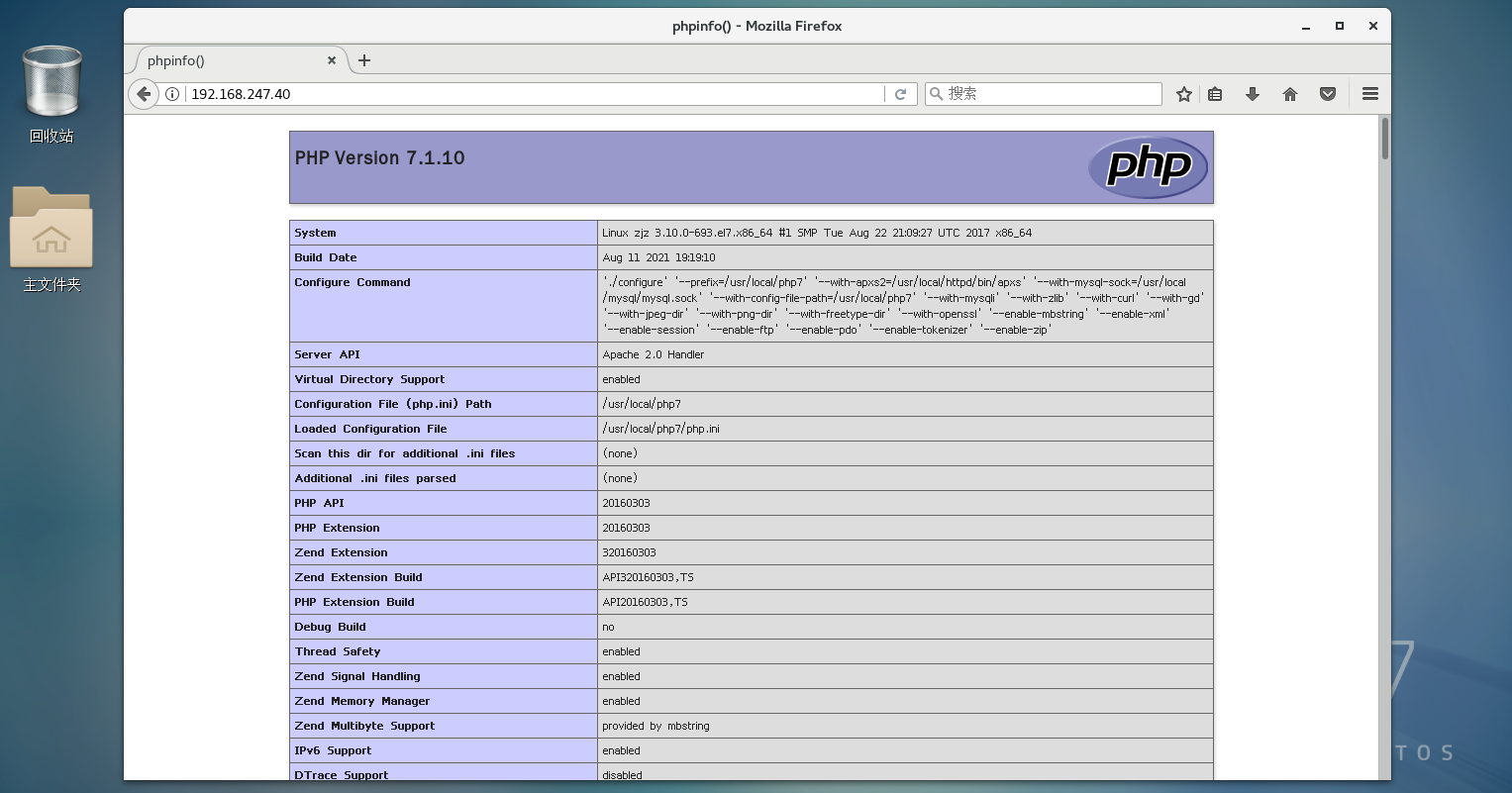
Task: Click the Zend Extension value 320160303
Action: (629, 552)
